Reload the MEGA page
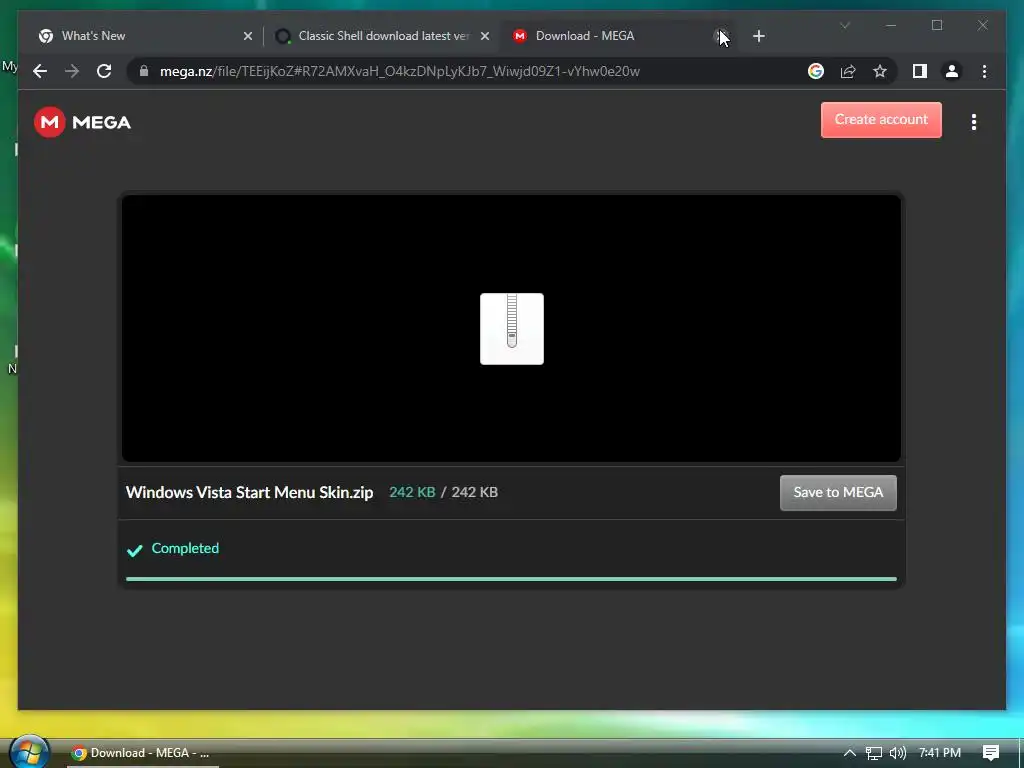 click(x=104, y=71)
